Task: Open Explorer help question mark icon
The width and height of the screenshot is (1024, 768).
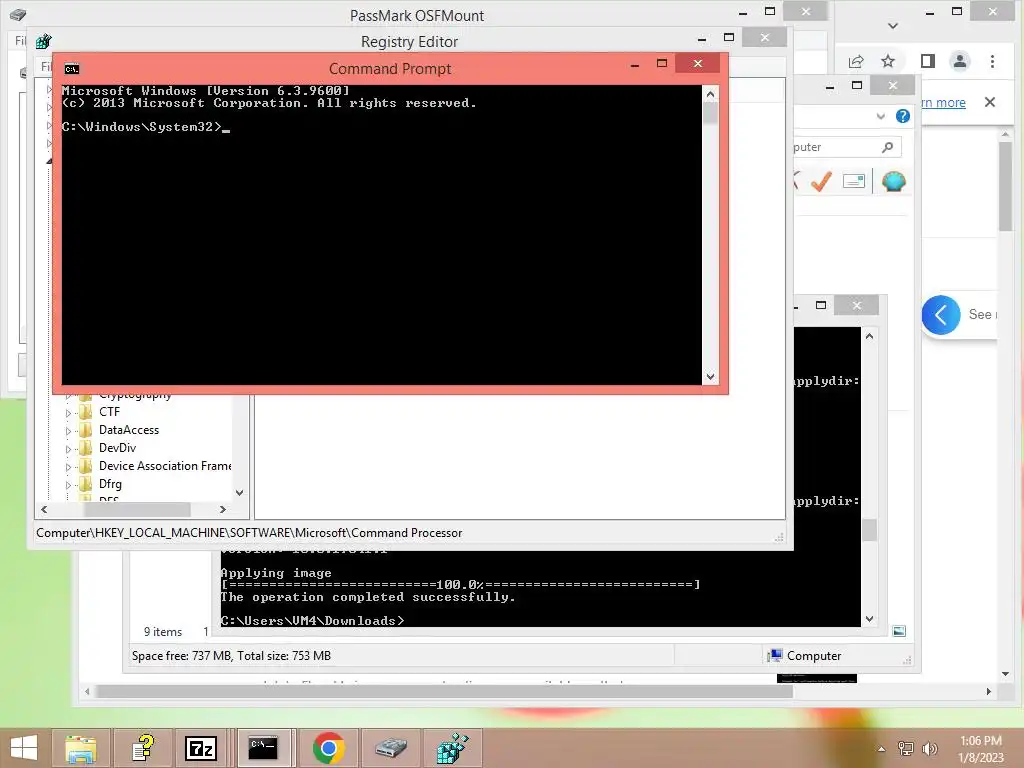Action: [903, 116]
